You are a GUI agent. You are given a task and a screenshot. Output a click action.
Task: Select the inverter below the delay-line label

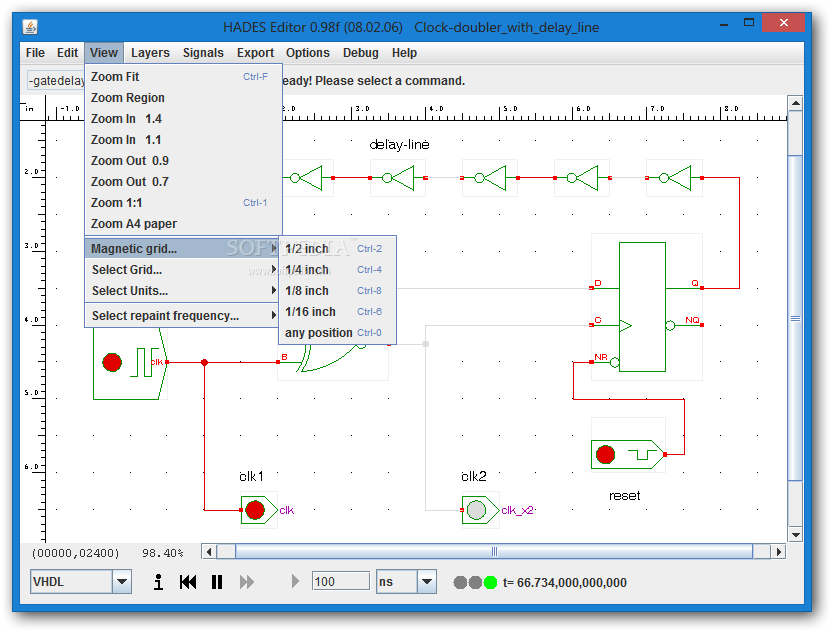[x=398, y=178]
